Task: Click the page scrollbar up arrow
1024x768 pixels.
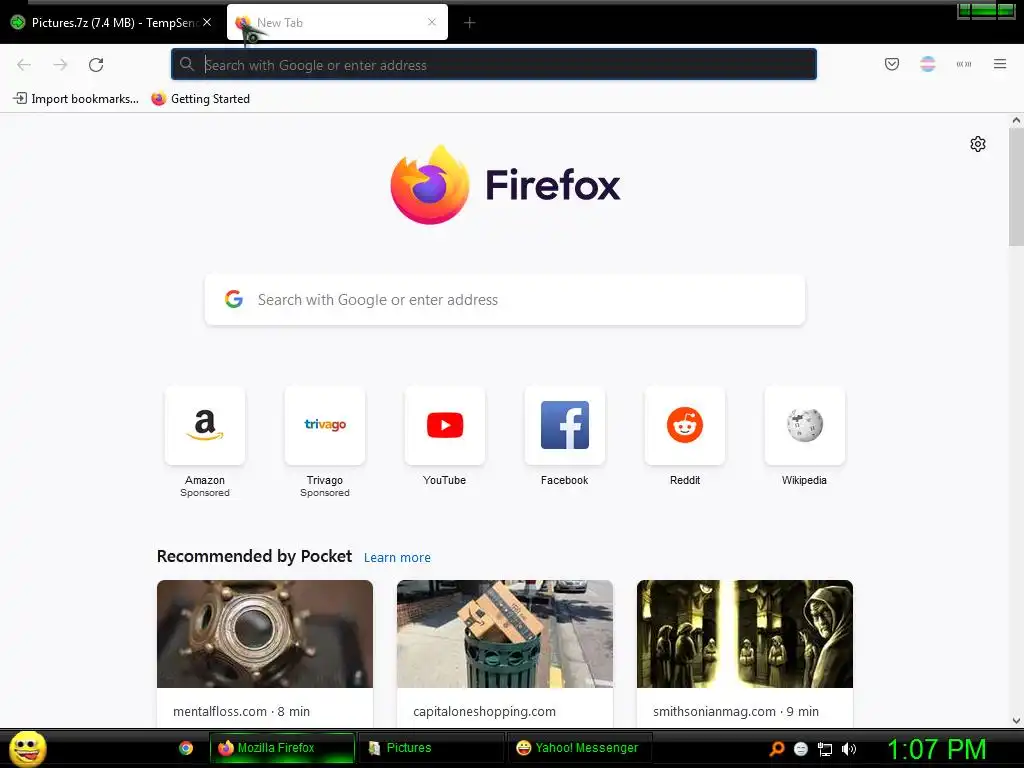Action: (1016, 120)
